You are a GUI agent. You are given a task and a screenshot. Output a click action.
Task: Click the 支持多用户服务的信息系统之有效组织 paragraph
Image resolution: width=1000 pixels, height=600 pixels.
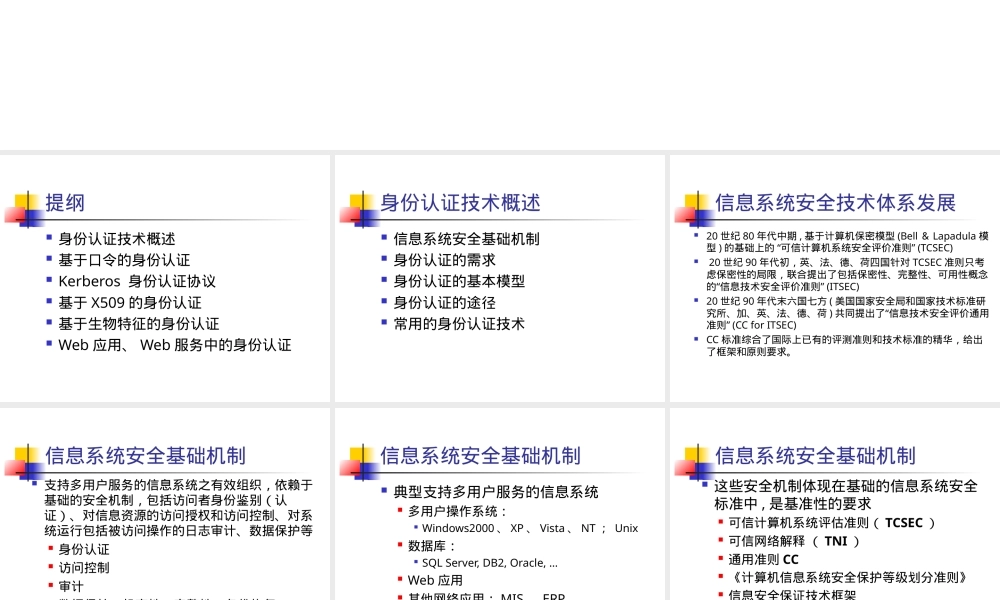click(179, 508)
